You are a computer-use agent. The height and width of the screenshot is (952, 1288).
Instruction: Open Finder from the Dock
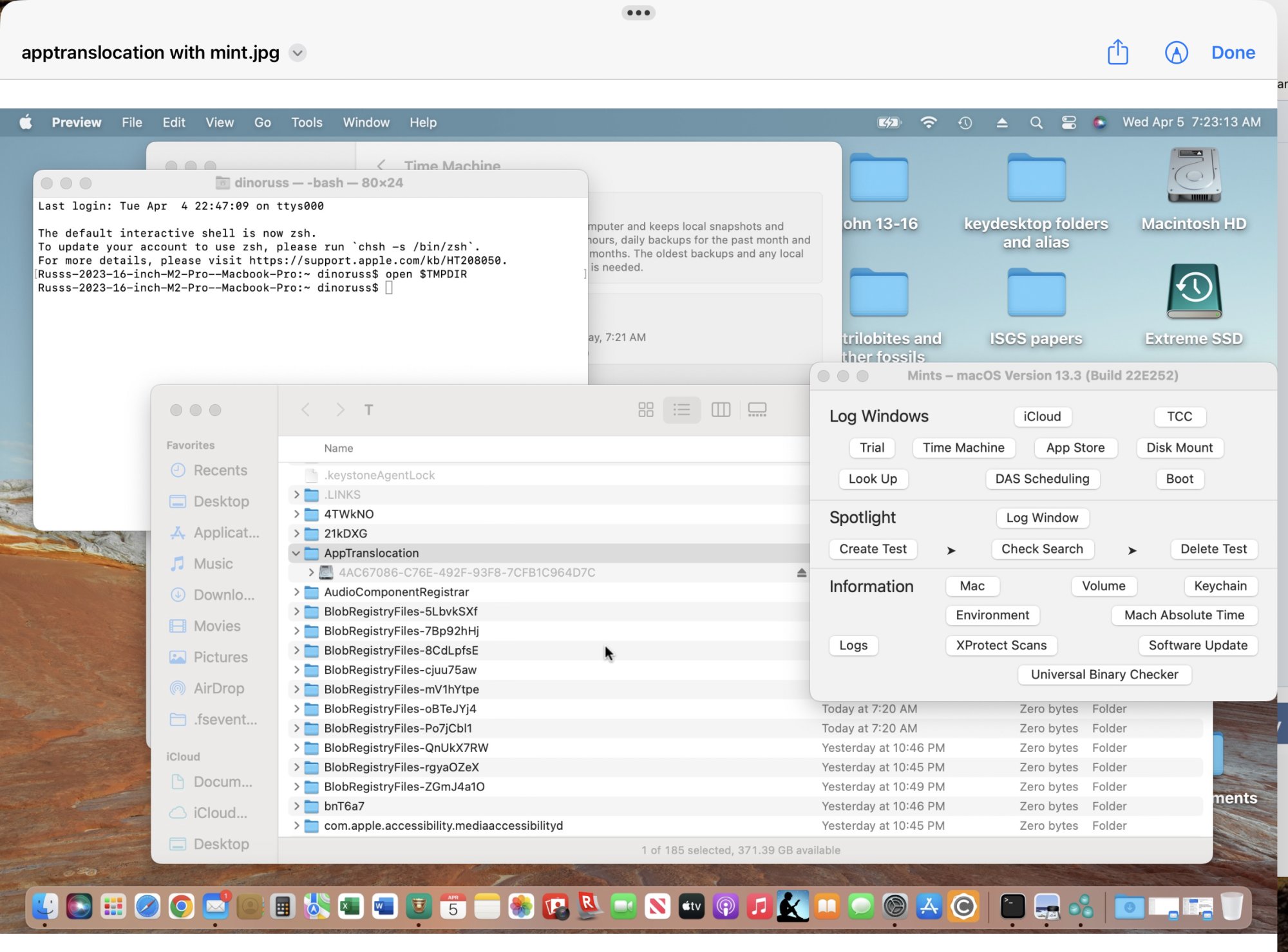tap(44, 906)
